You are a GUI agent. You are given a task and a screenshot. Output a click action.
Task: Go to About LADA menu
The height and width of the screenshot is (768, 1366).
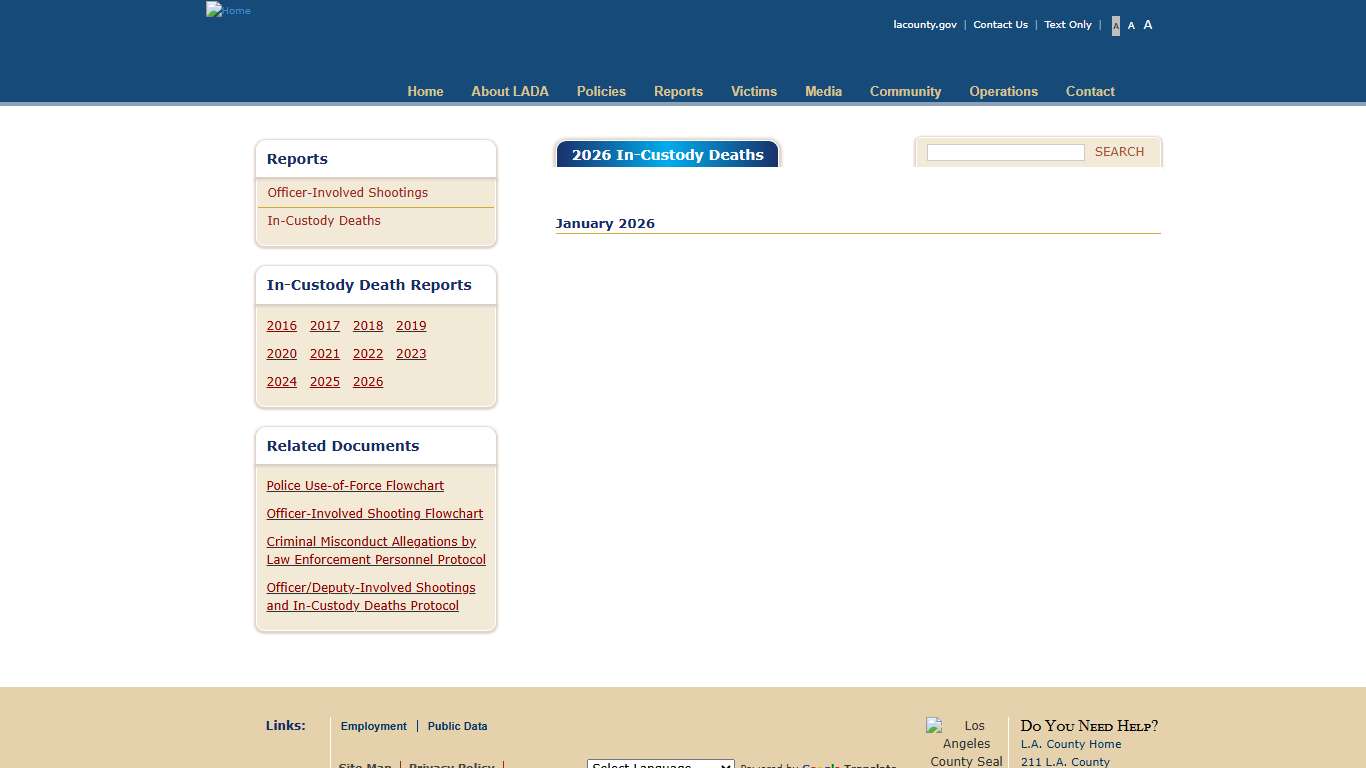point(510,91)
